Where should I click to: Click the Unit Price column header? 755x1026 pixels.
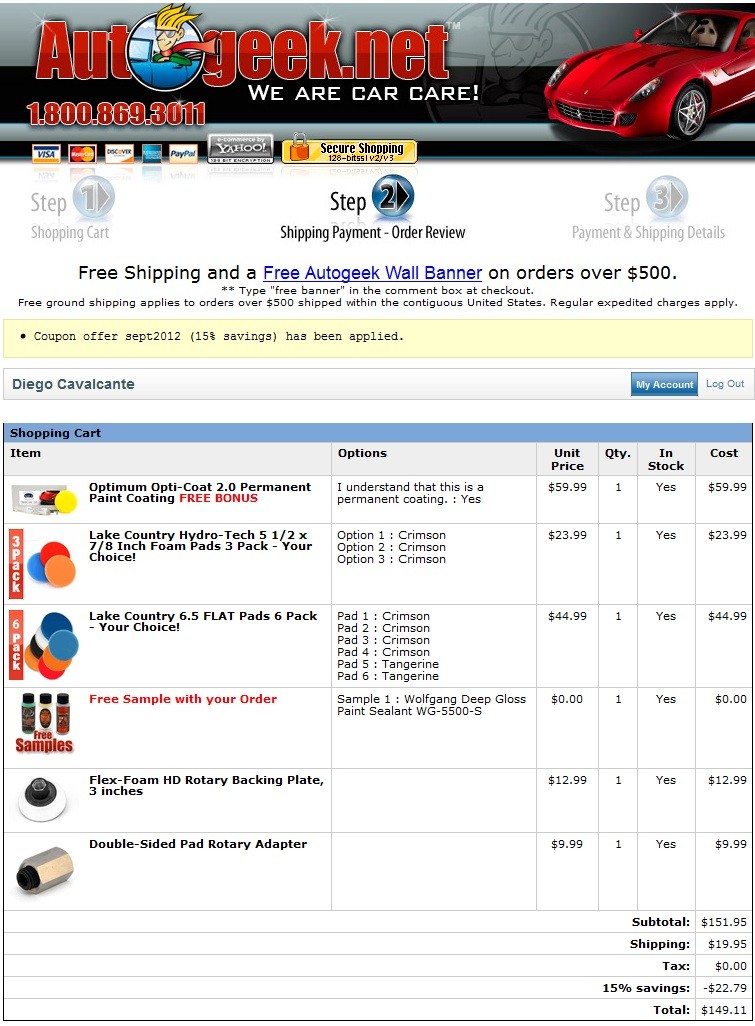click(x=567, y=459)
